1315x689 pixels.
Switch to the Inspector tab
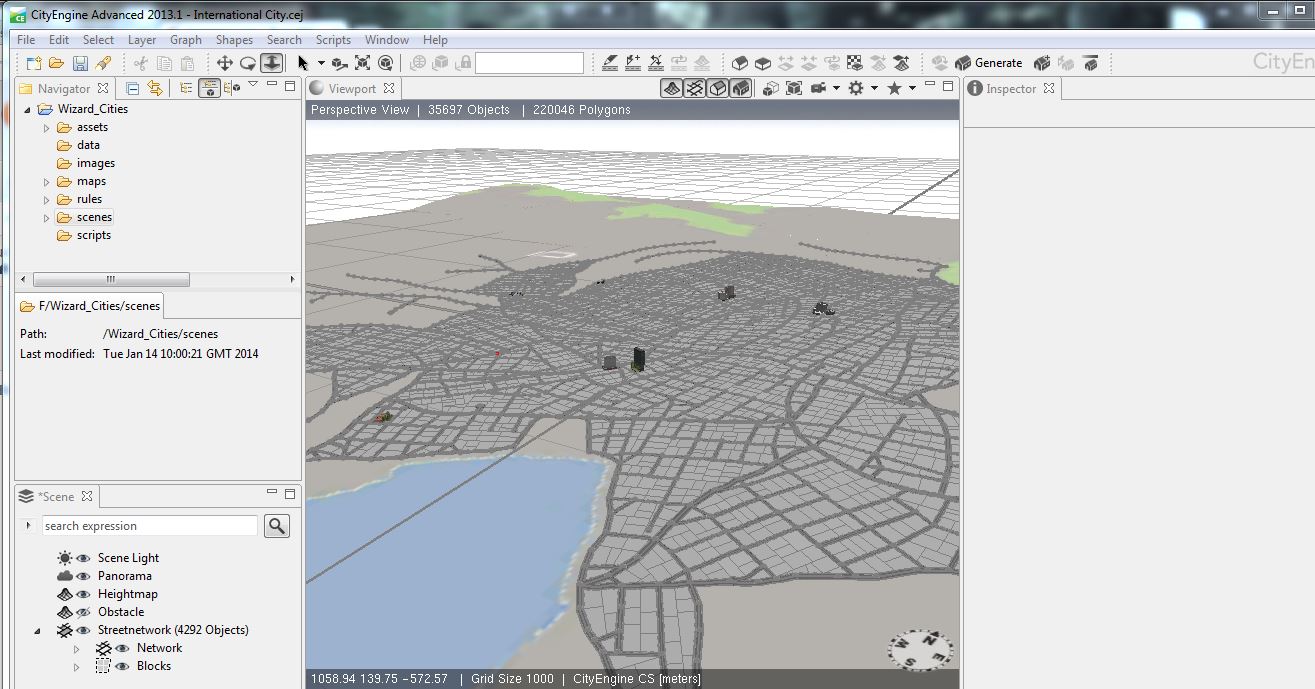pyautogui.click(x=1011, y=88)
